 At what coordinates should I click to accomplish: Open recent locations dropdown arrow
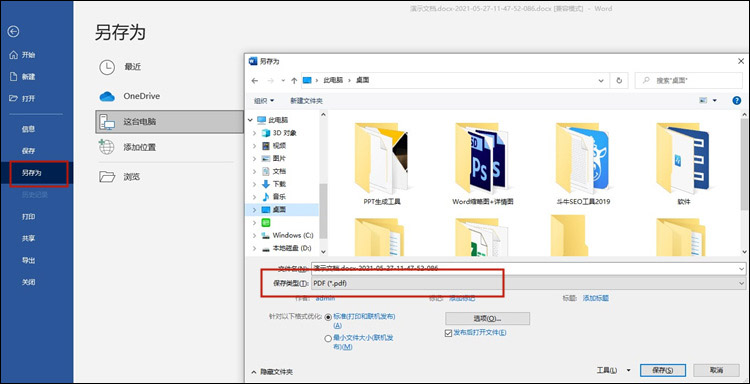pos(283,81)
